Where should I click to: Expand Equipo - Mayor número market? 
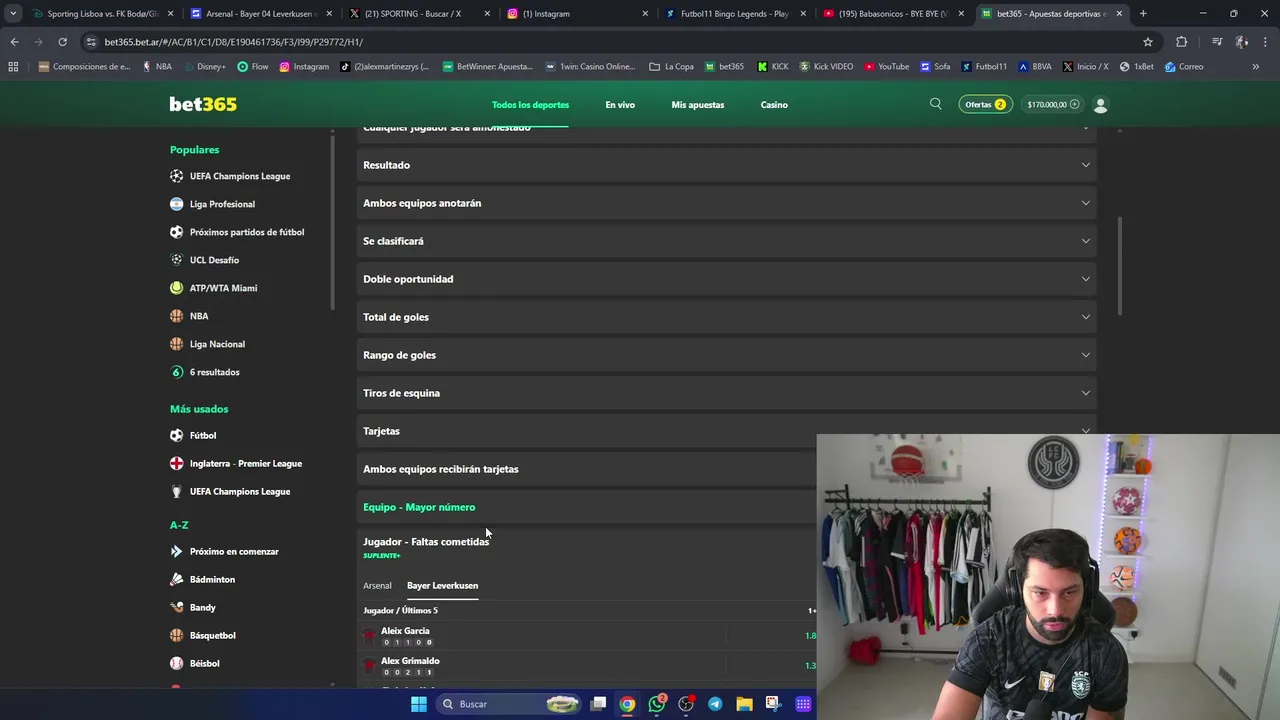[587, 507]
